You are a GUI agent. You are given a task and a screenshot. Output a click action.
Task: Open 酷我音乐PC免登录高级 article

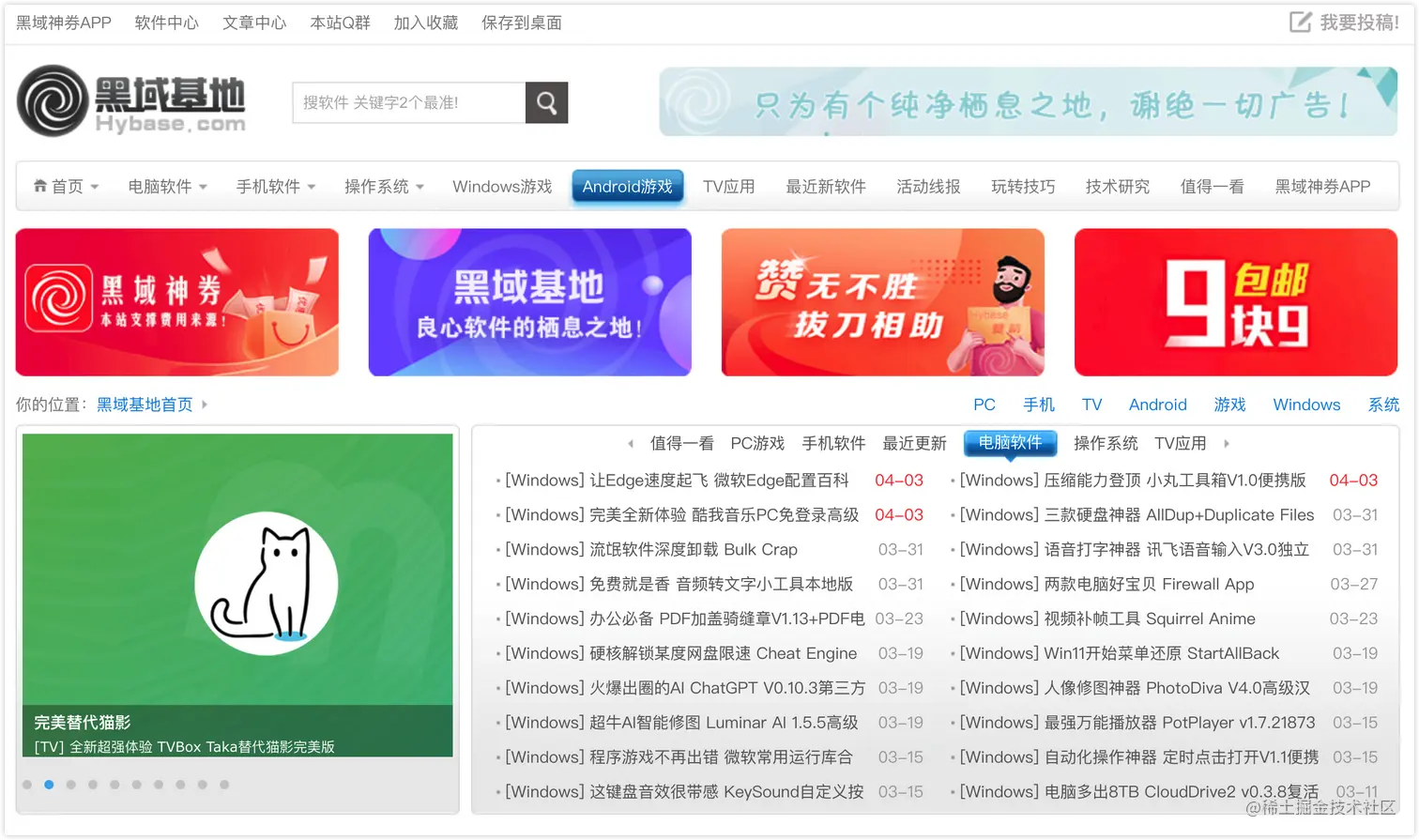[682, 515]
